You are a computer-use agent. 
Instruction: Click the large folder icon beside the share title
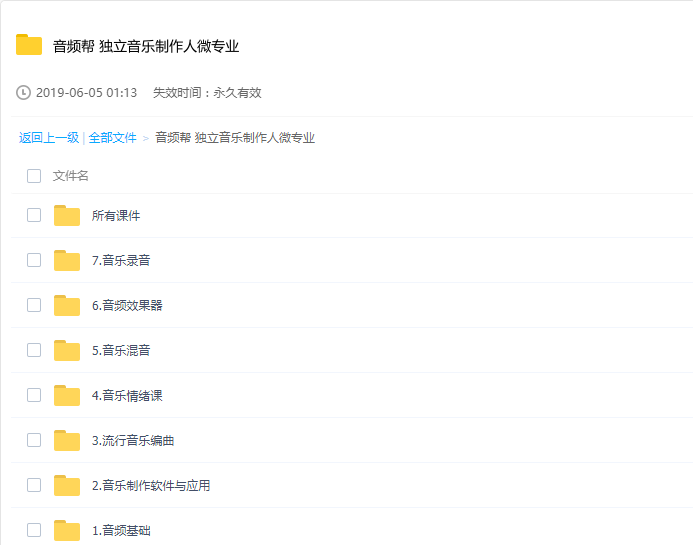29,45
